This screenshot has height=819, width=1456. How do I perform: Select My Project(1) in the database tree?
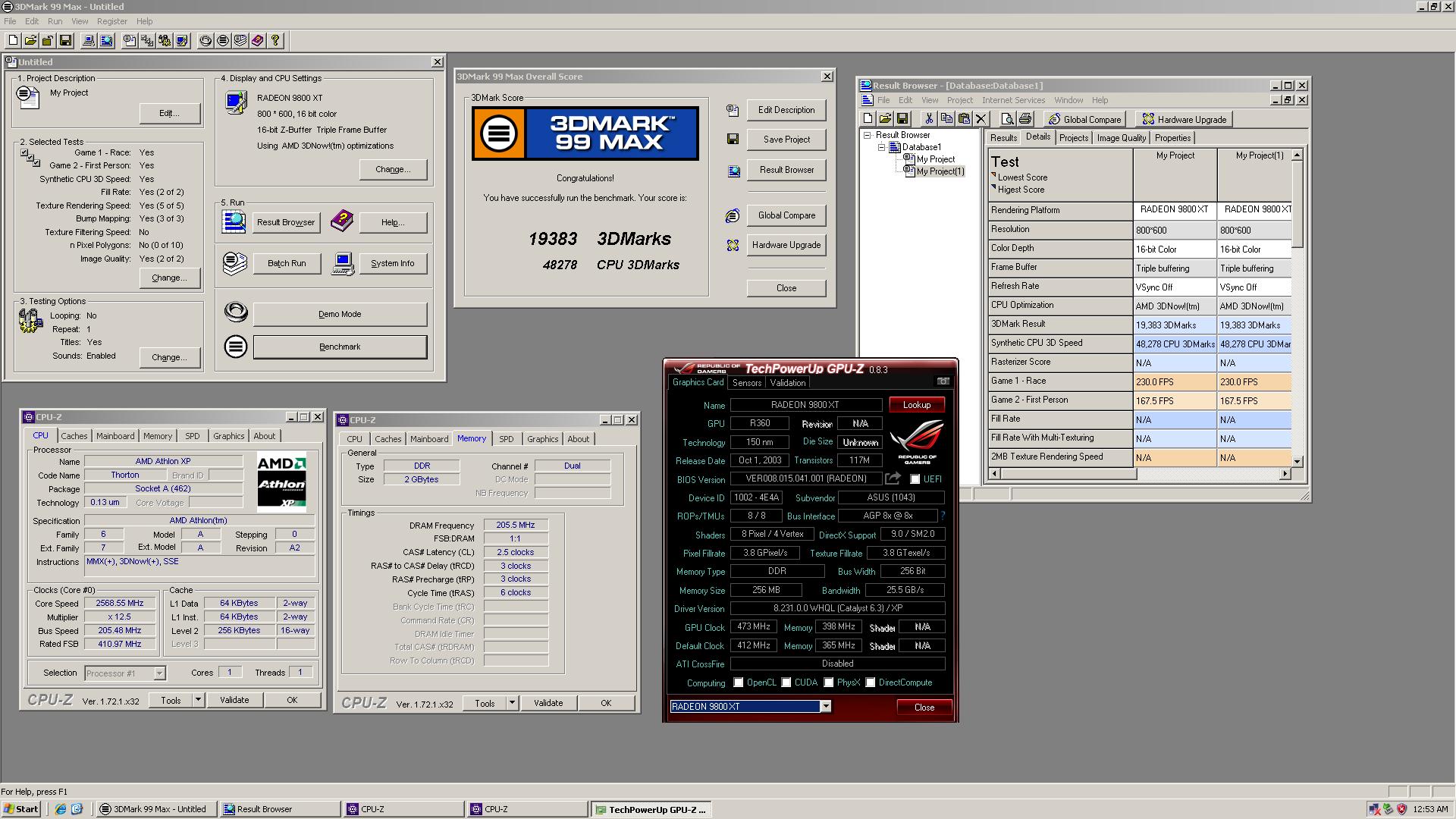pos(940,171)
